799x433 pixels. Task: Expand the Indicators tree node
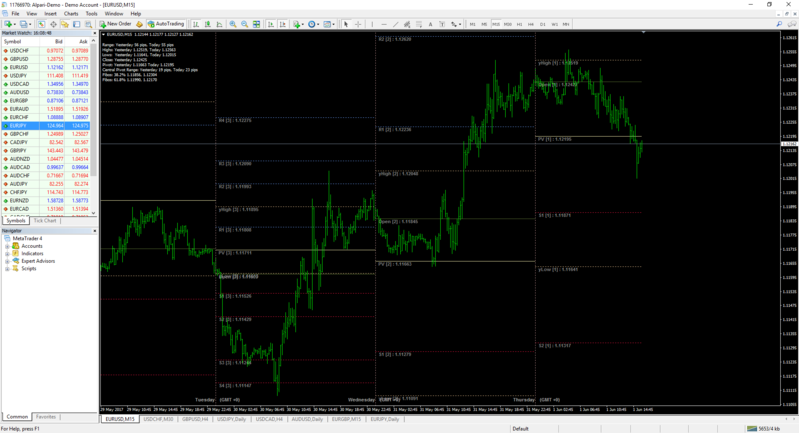pos(7,254)
